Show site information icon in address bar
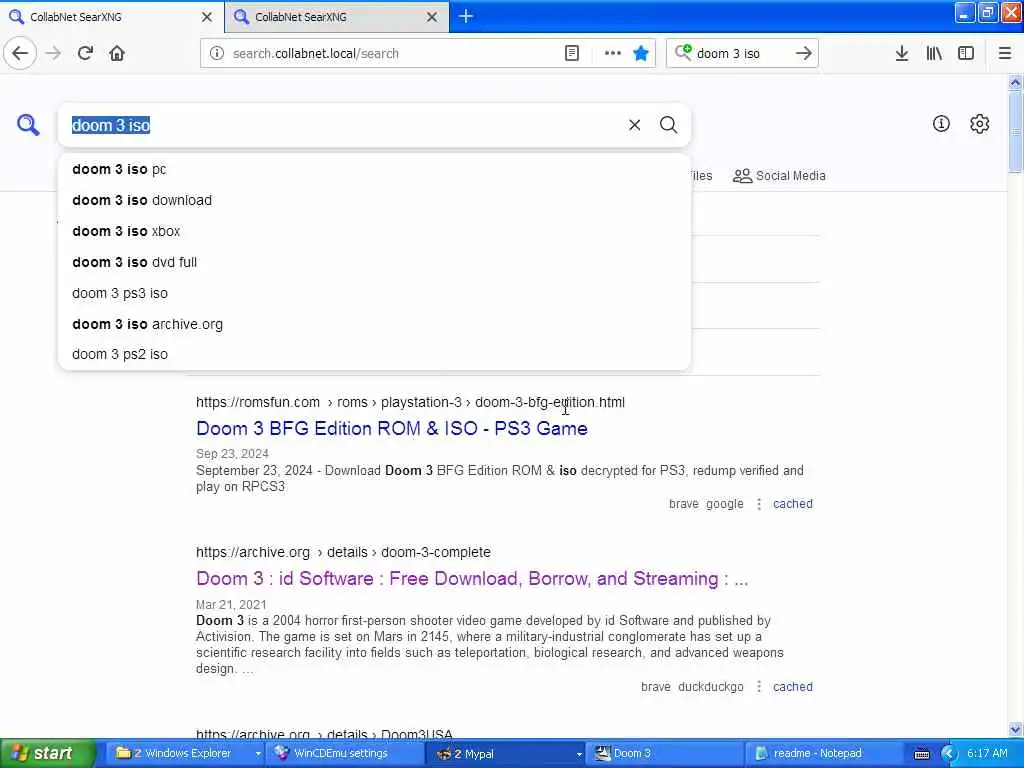The height and width of the screenshot is (768, 1024). point(217,54)
